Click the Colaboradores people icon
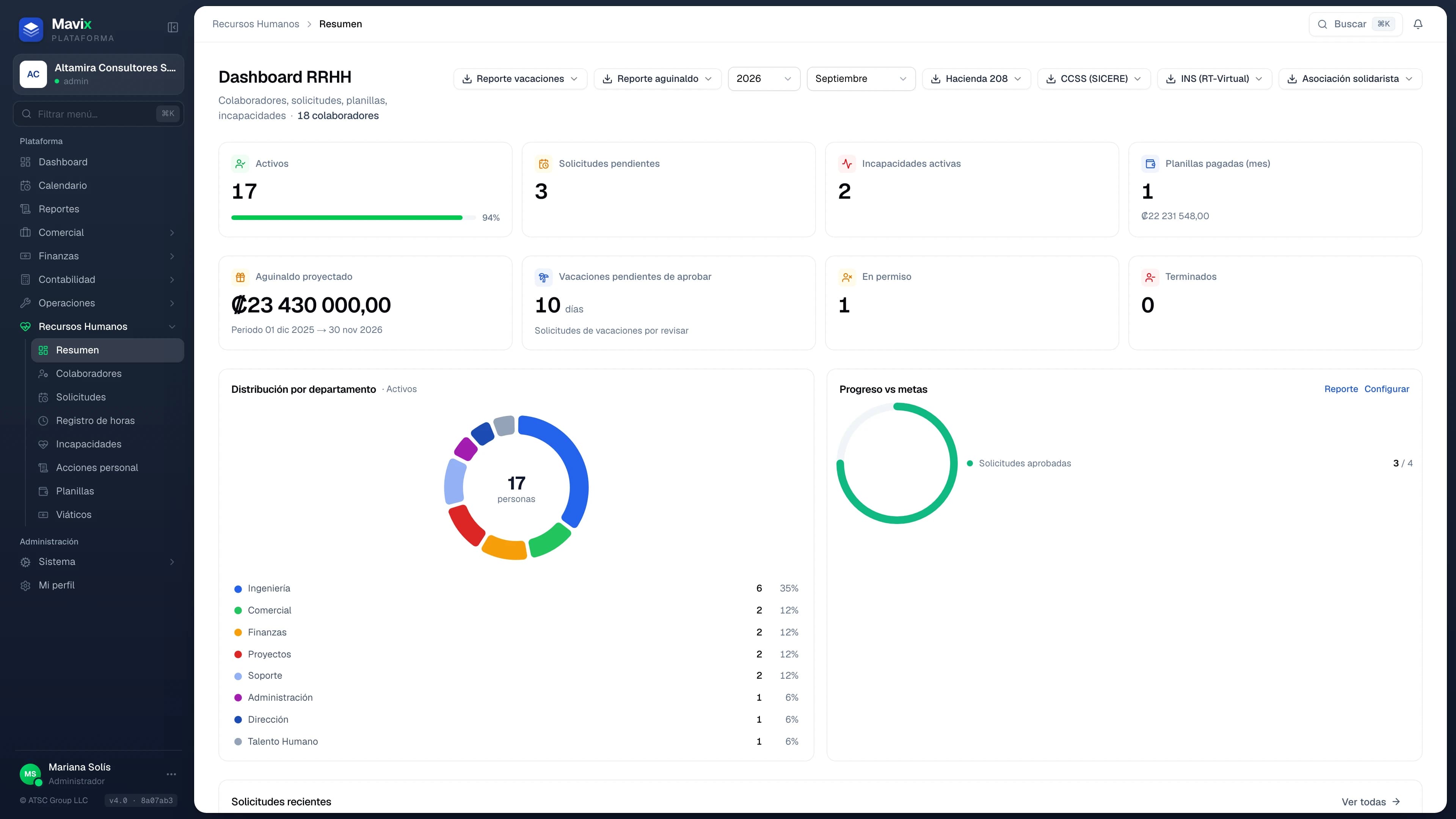This screenshot has width=1456, height=819. 43,373
